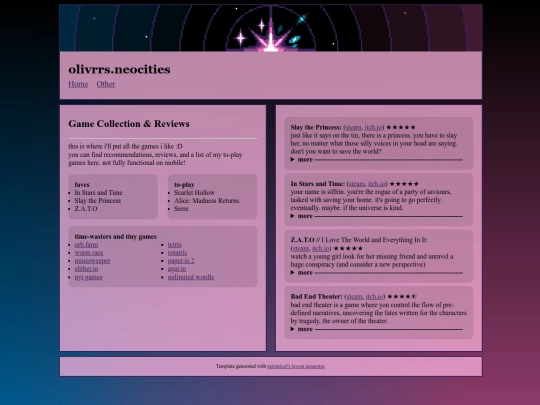Click 'In Stars and Time' in faves list
Image resolution: width=540 pixels, height=405 pixels.
[98, 193]
